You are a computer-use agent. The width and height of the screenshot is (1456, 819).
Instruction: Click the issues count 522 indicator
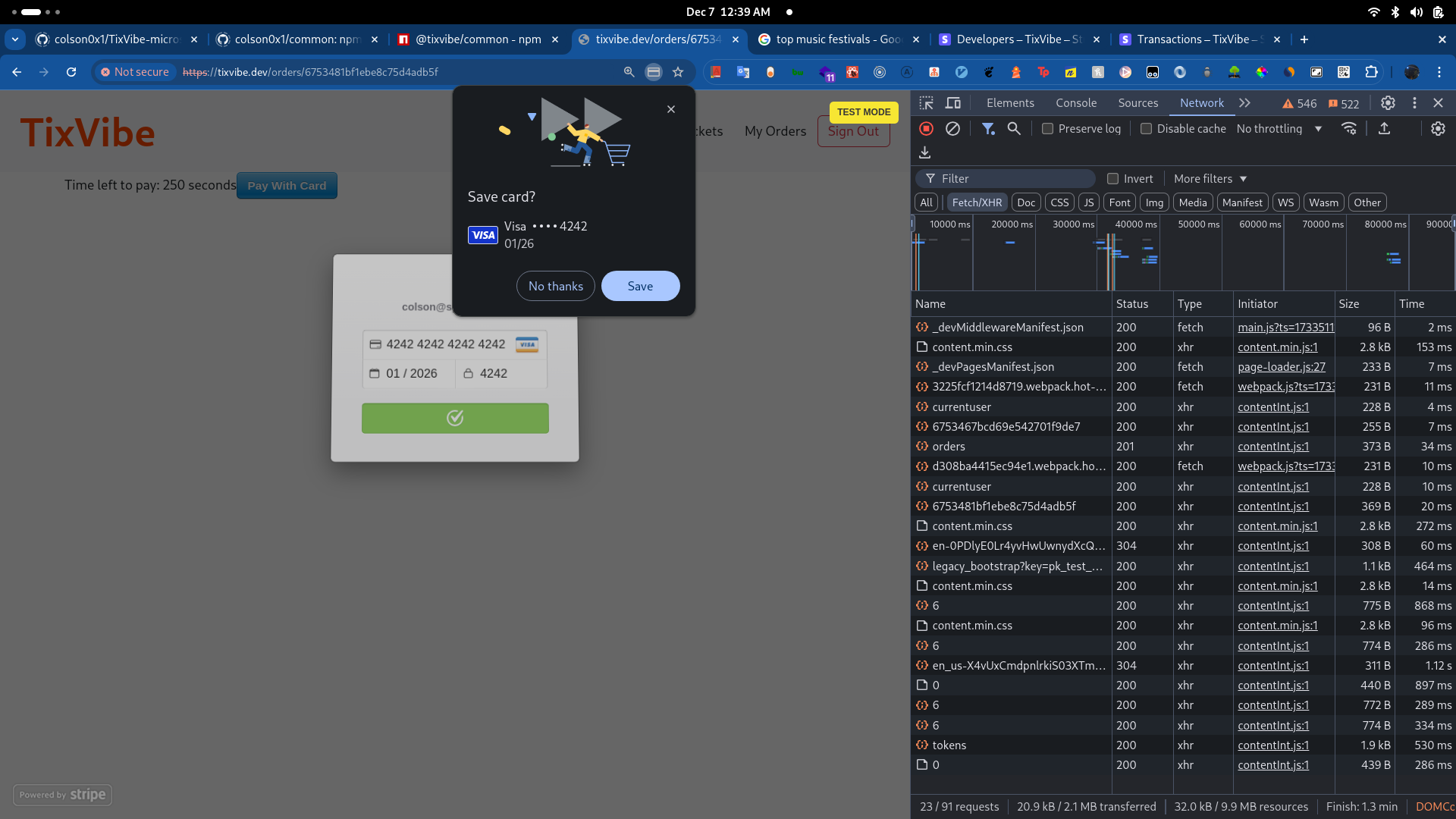coord(1344,104)
